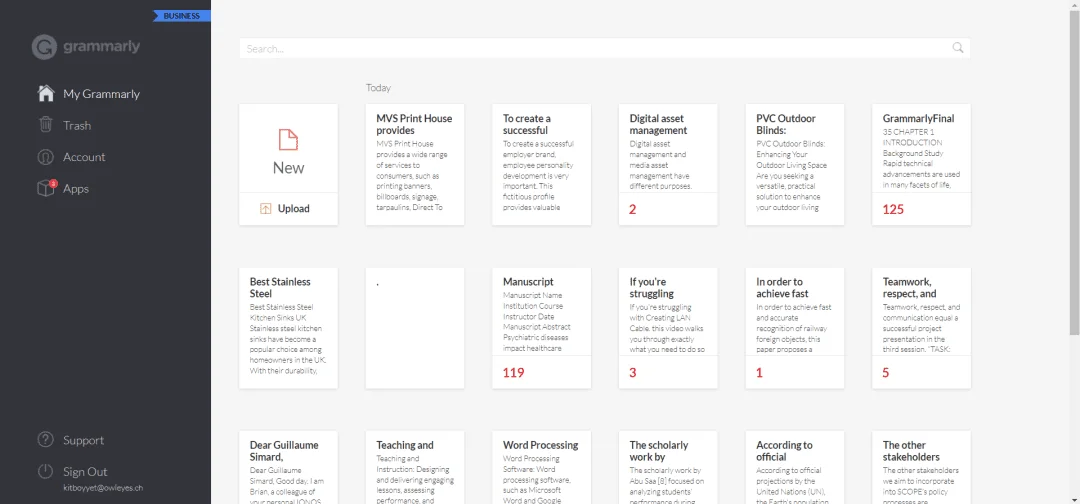Click the upload arrow icon
Viewport: 1080px width, 504px height.
266,209
